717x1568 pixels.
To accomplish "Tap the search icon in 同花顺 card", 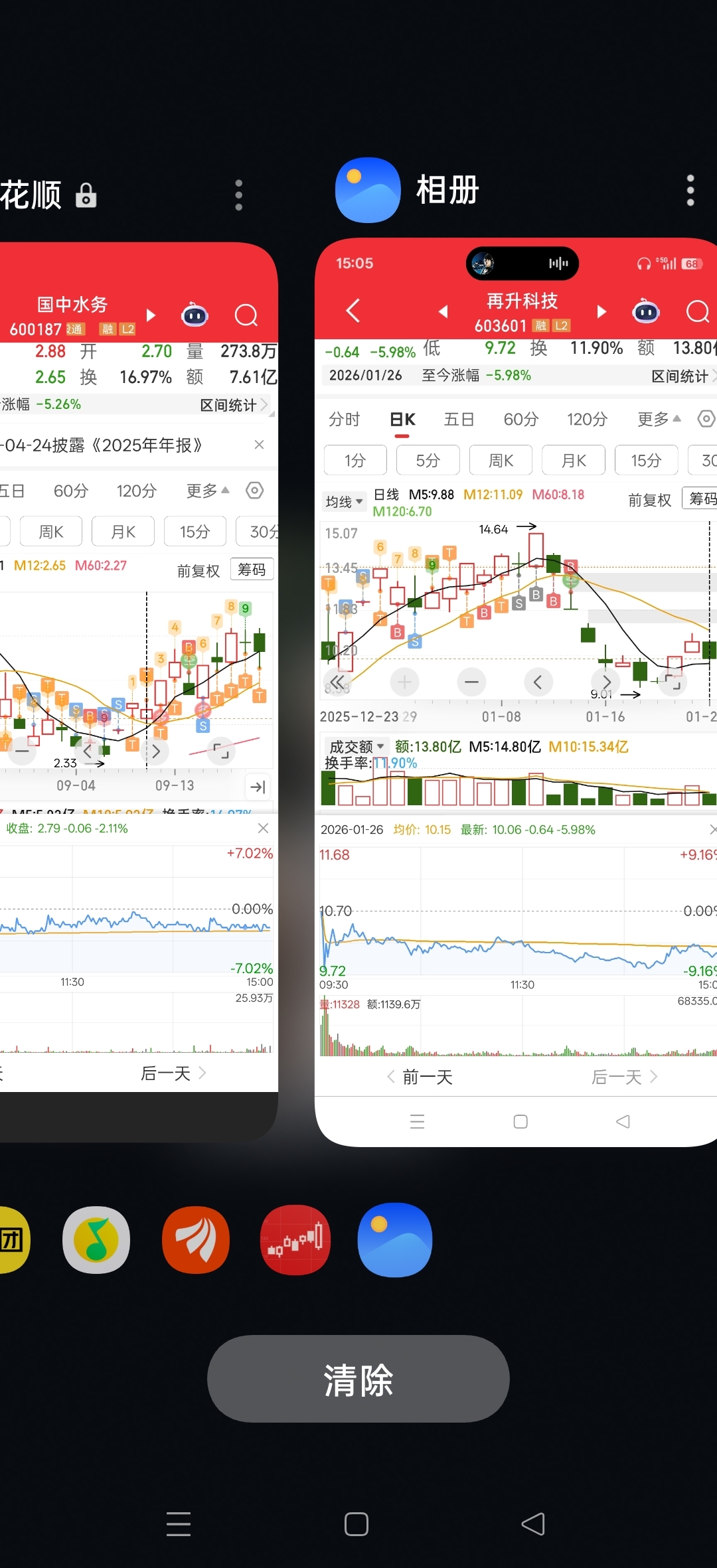I will [246, 315].
